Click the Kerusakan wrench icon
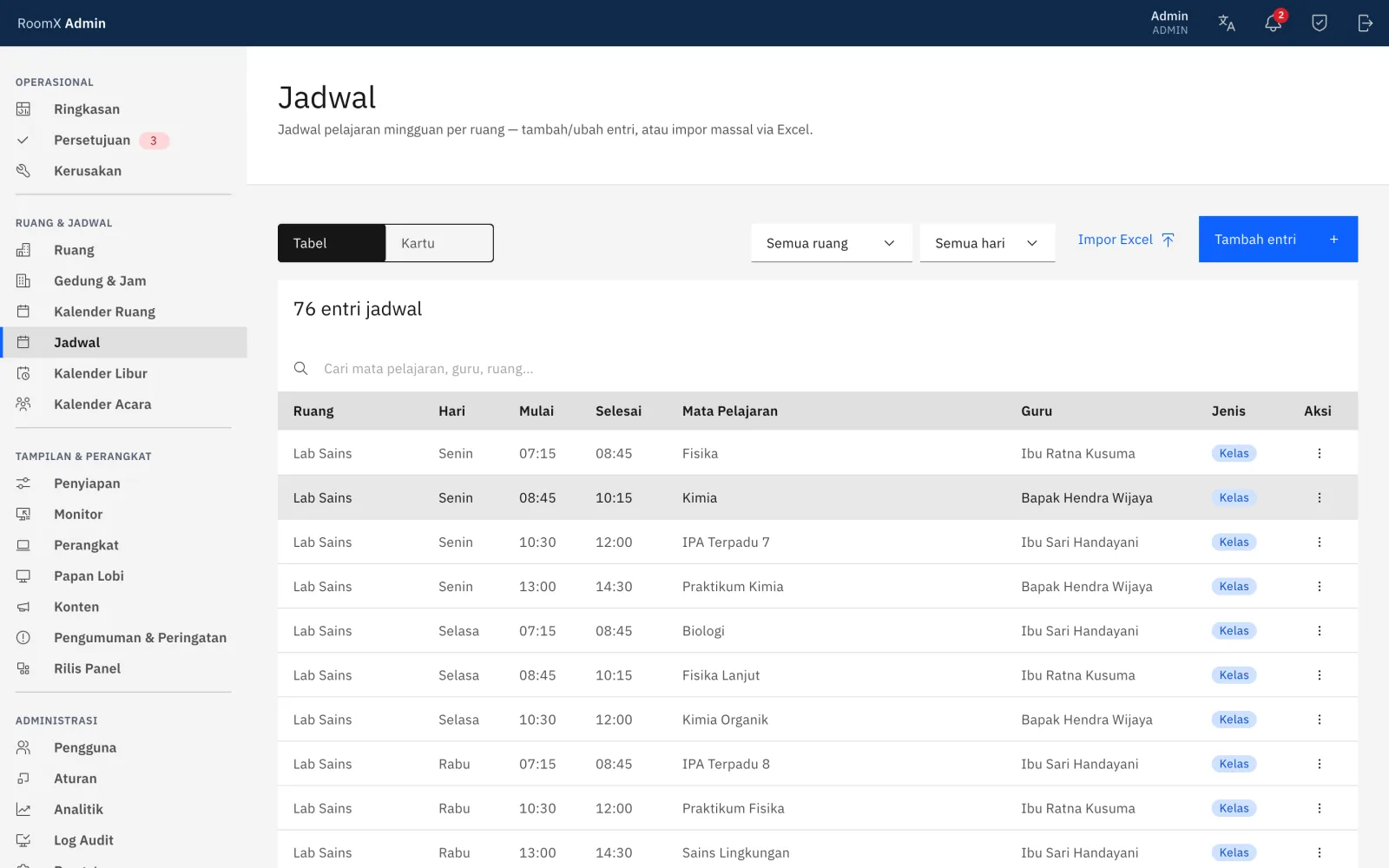The width and height of the screenshot is (1389, 868). 23,171
